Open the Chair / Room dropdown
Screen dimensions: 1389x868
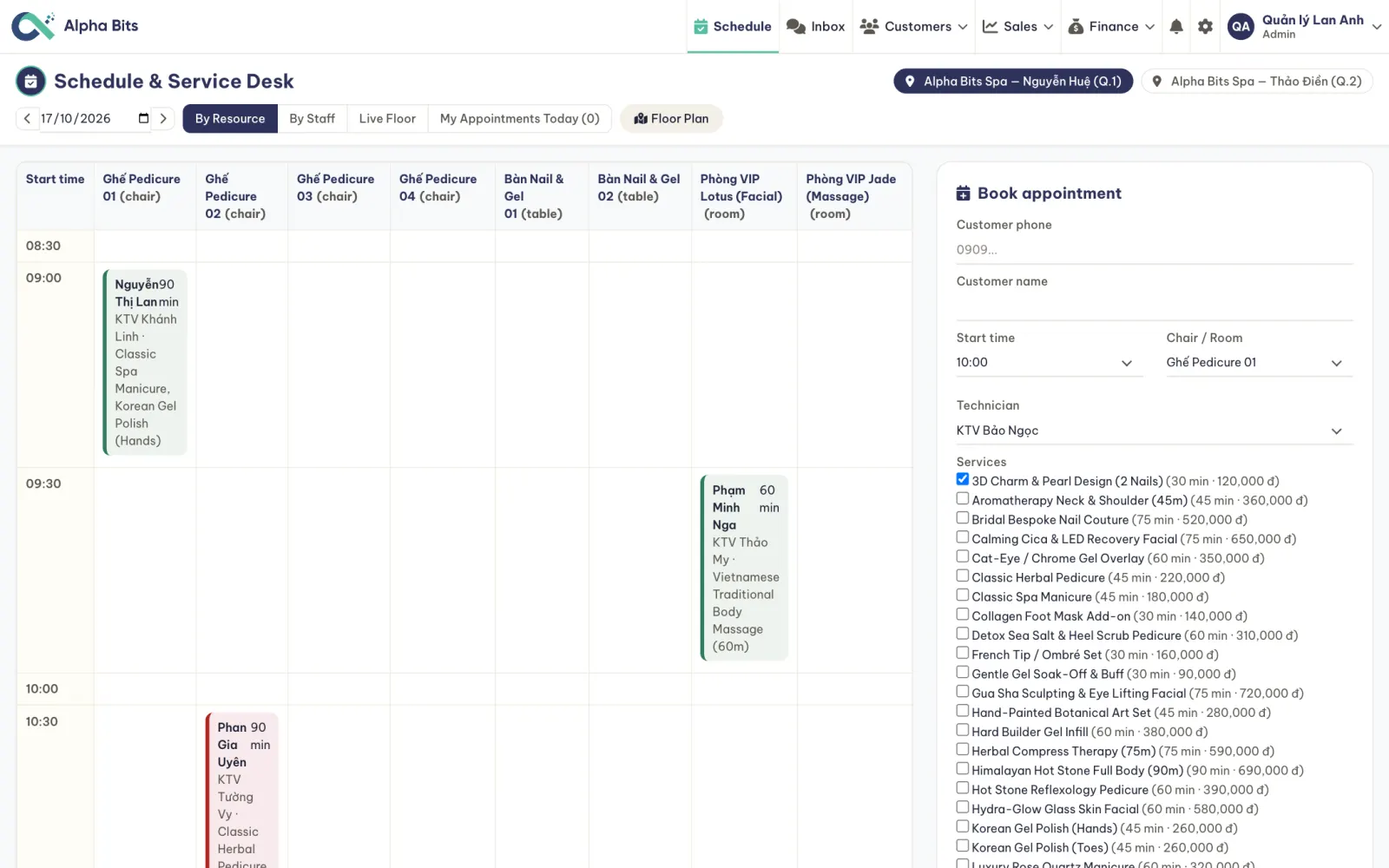(x=1259, y=363)
